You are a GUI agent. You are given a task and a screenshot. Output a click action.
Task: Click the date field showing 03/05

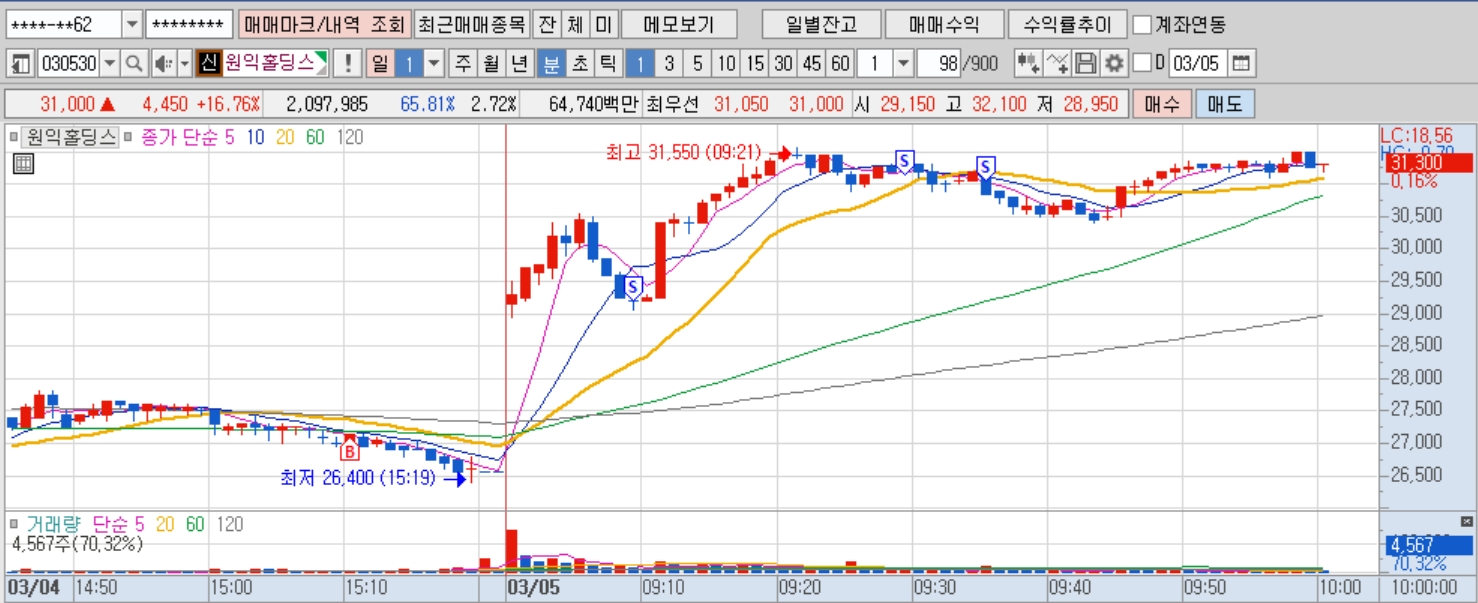(1197, 64)
